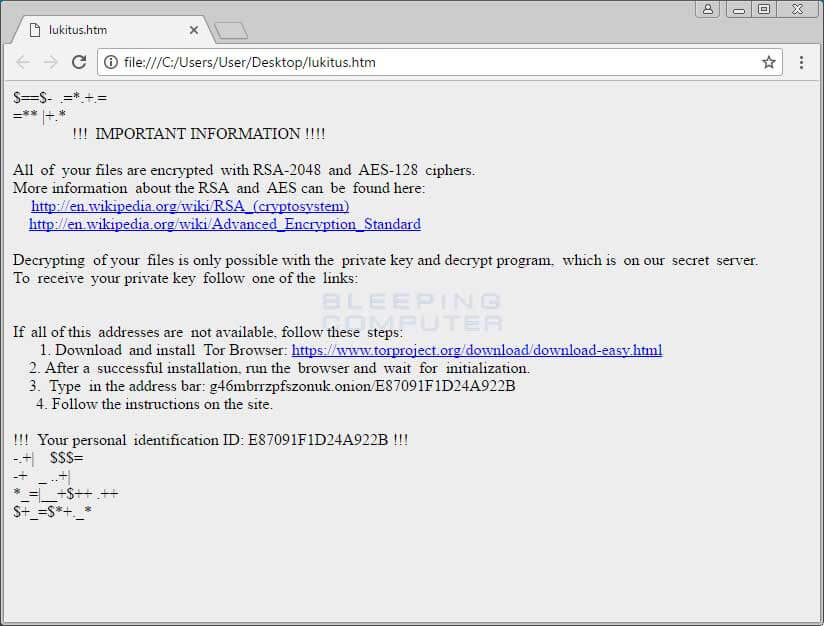Click the 'Follow the instructions on the site' step
The image size is (824, 626).
tap(154, 404)
